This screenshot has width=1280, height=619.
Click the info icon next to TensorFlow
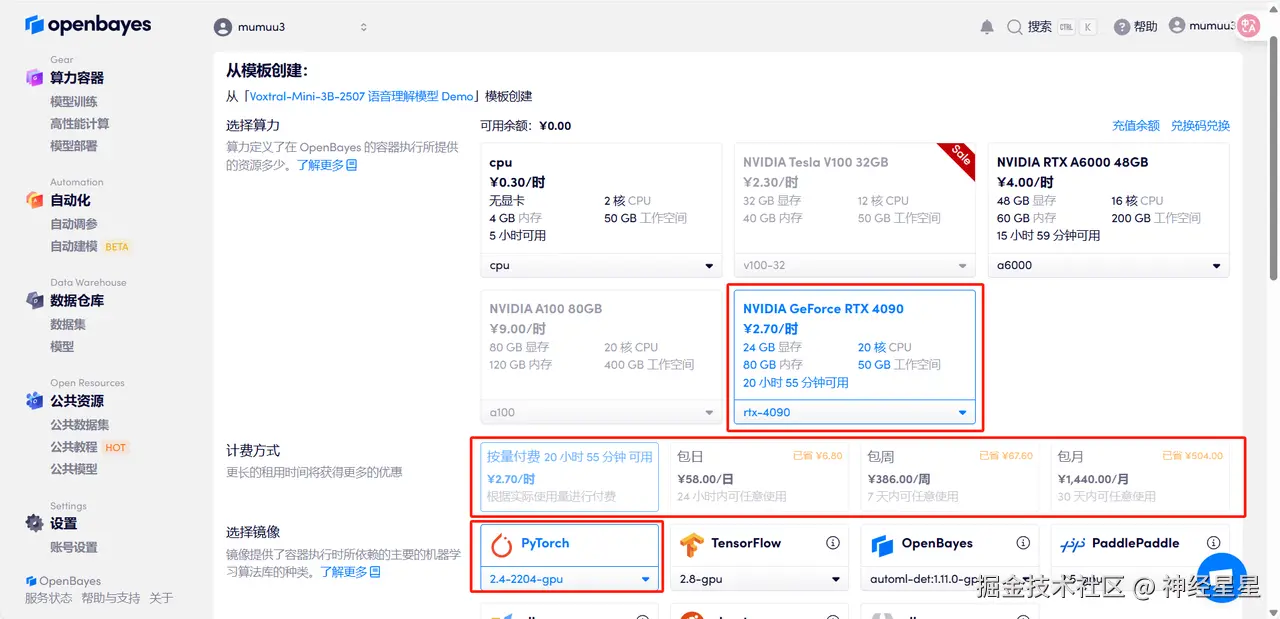[x=832, y=543]
